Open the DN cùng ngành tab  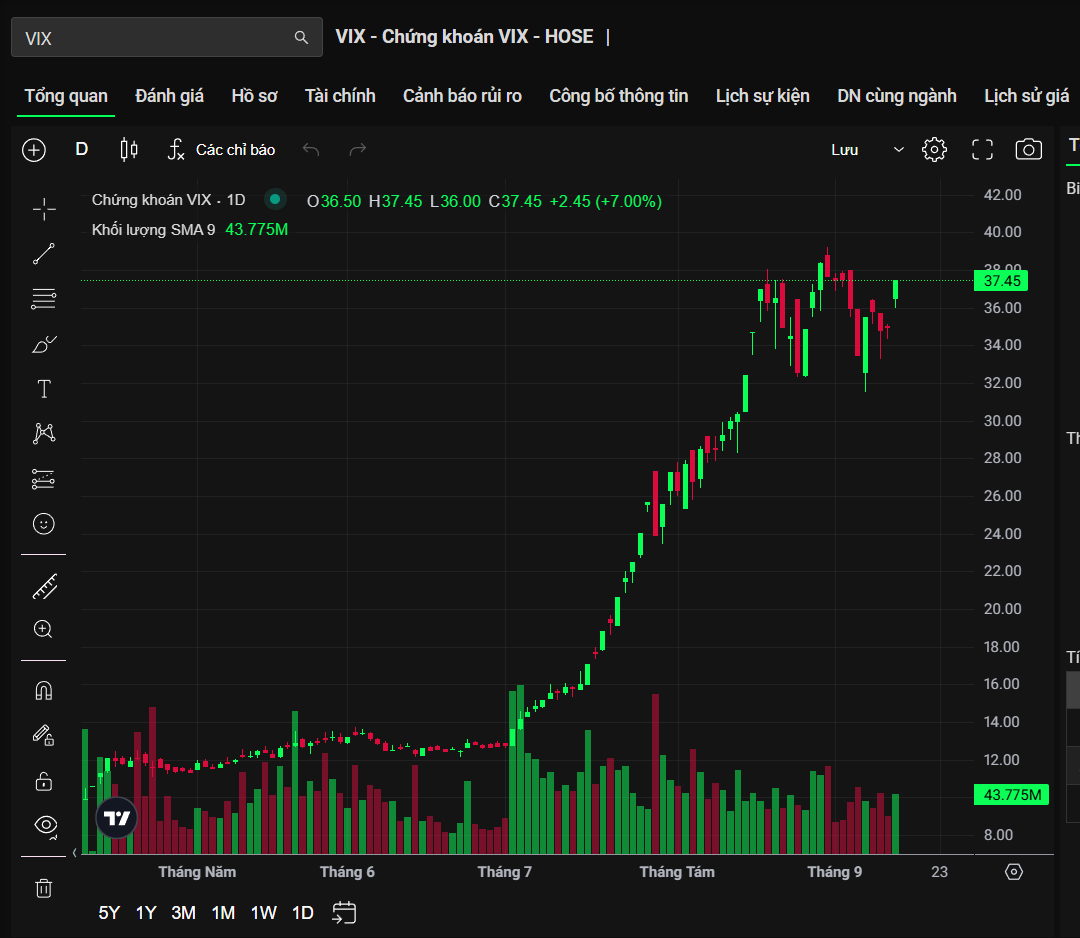[x=897, y=96]
